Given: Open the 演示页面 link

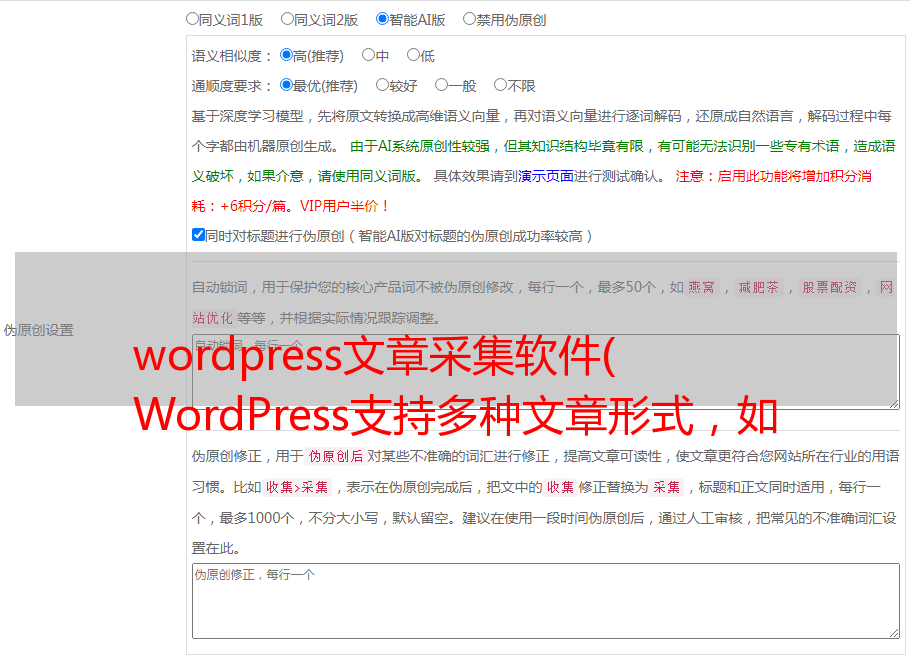Looking at the screenshot, I should point(546,176).
